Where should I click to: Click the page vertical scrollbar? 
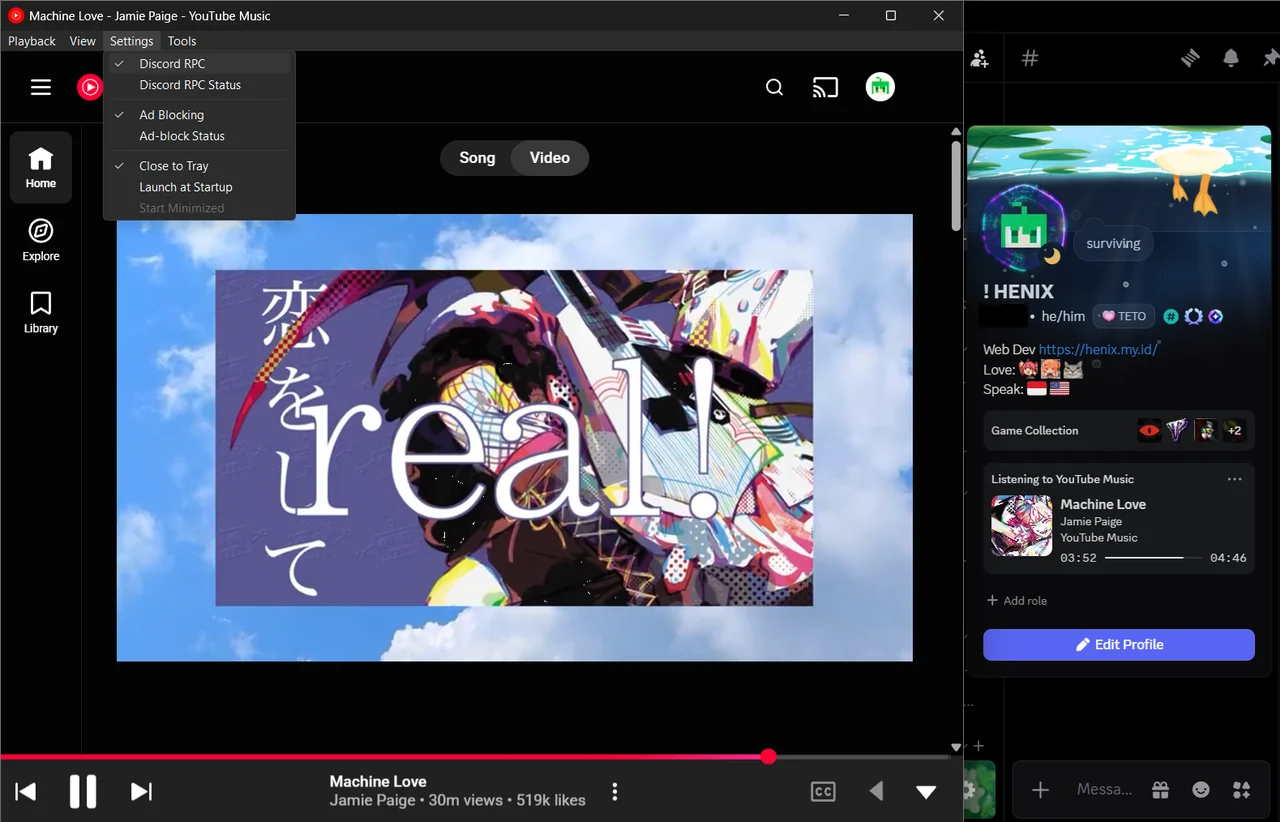956,185
